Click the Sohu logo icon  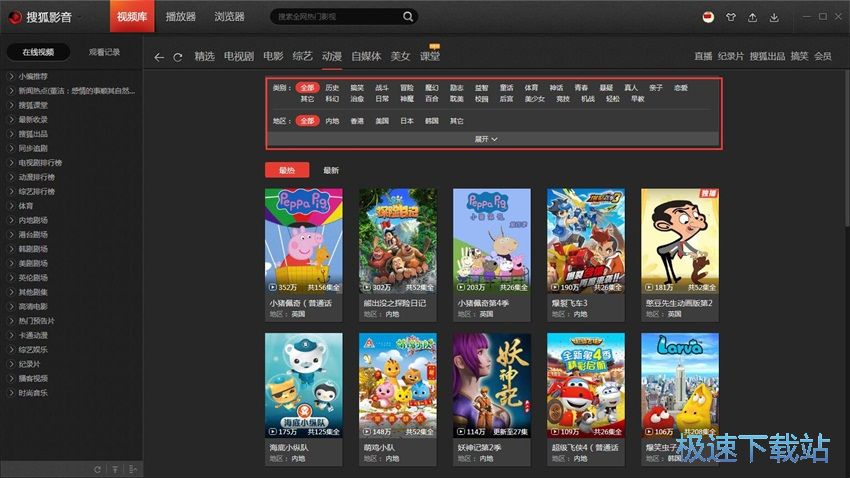[15, 17]
